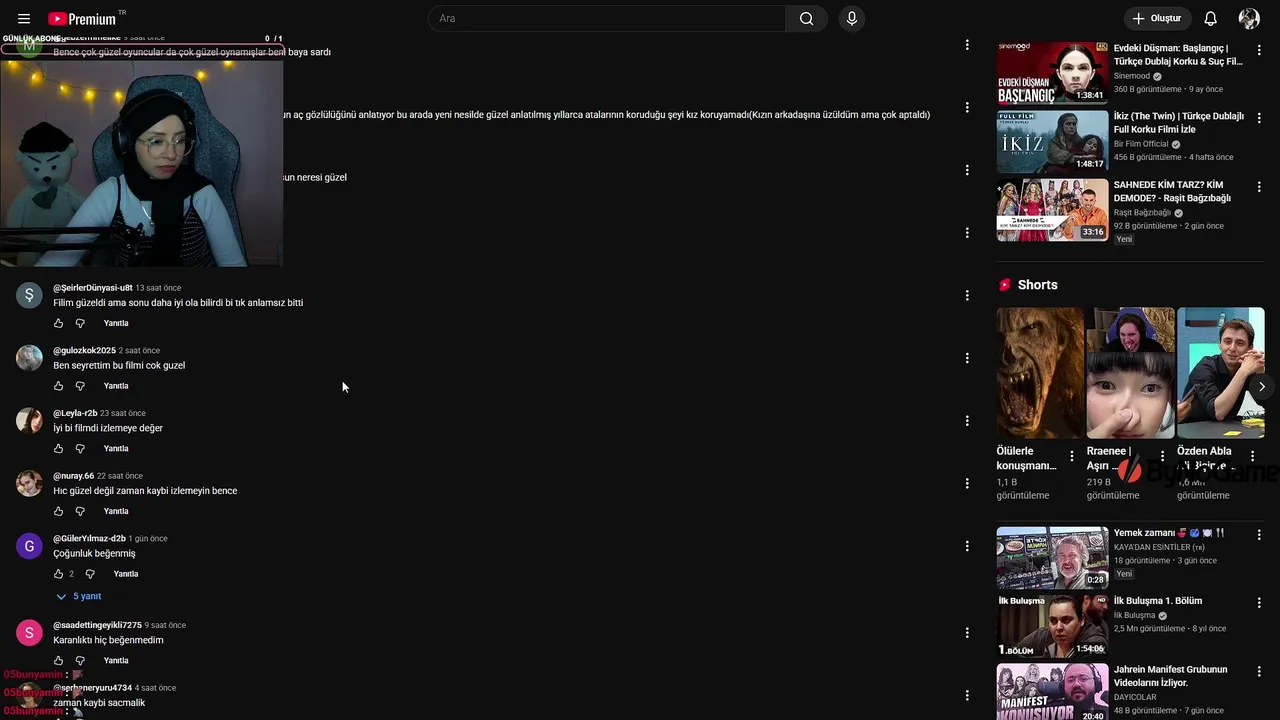
Task: Like the comment by @gulozkok2025
Action: click(x=58, y=386)
